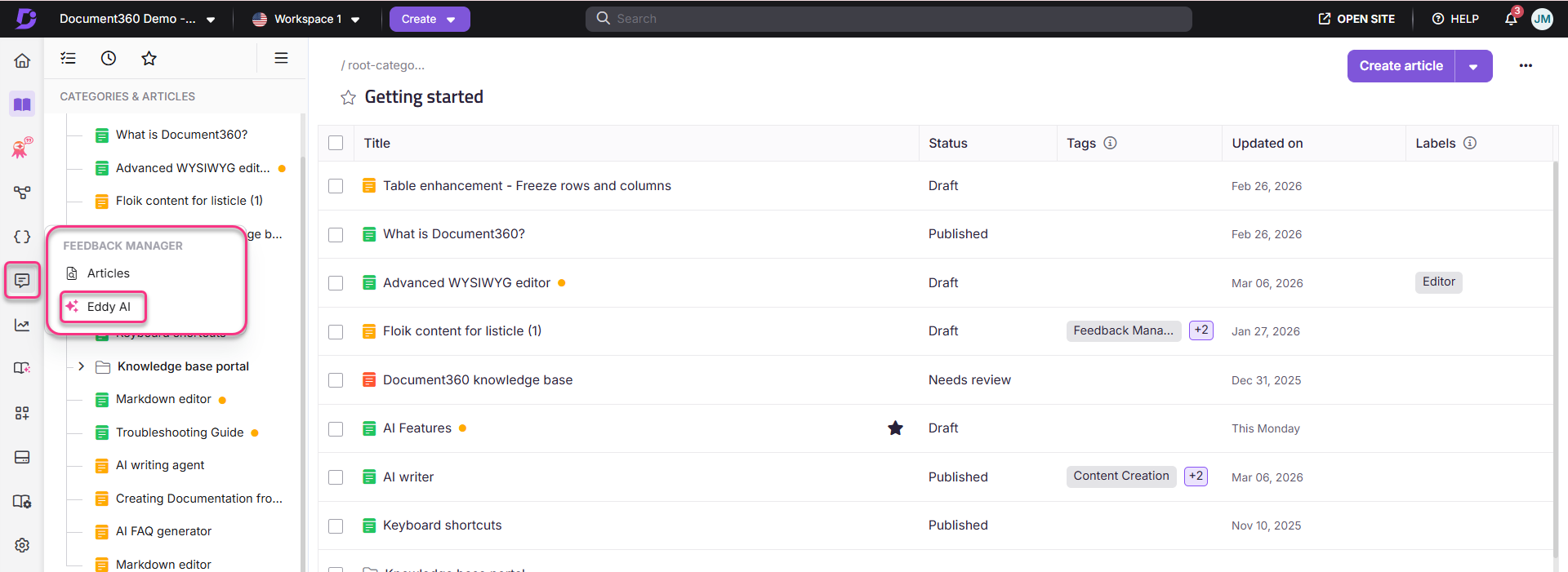Open the Workflow designer sidebar icon
1568x572 pixels.
pos(22,193)
